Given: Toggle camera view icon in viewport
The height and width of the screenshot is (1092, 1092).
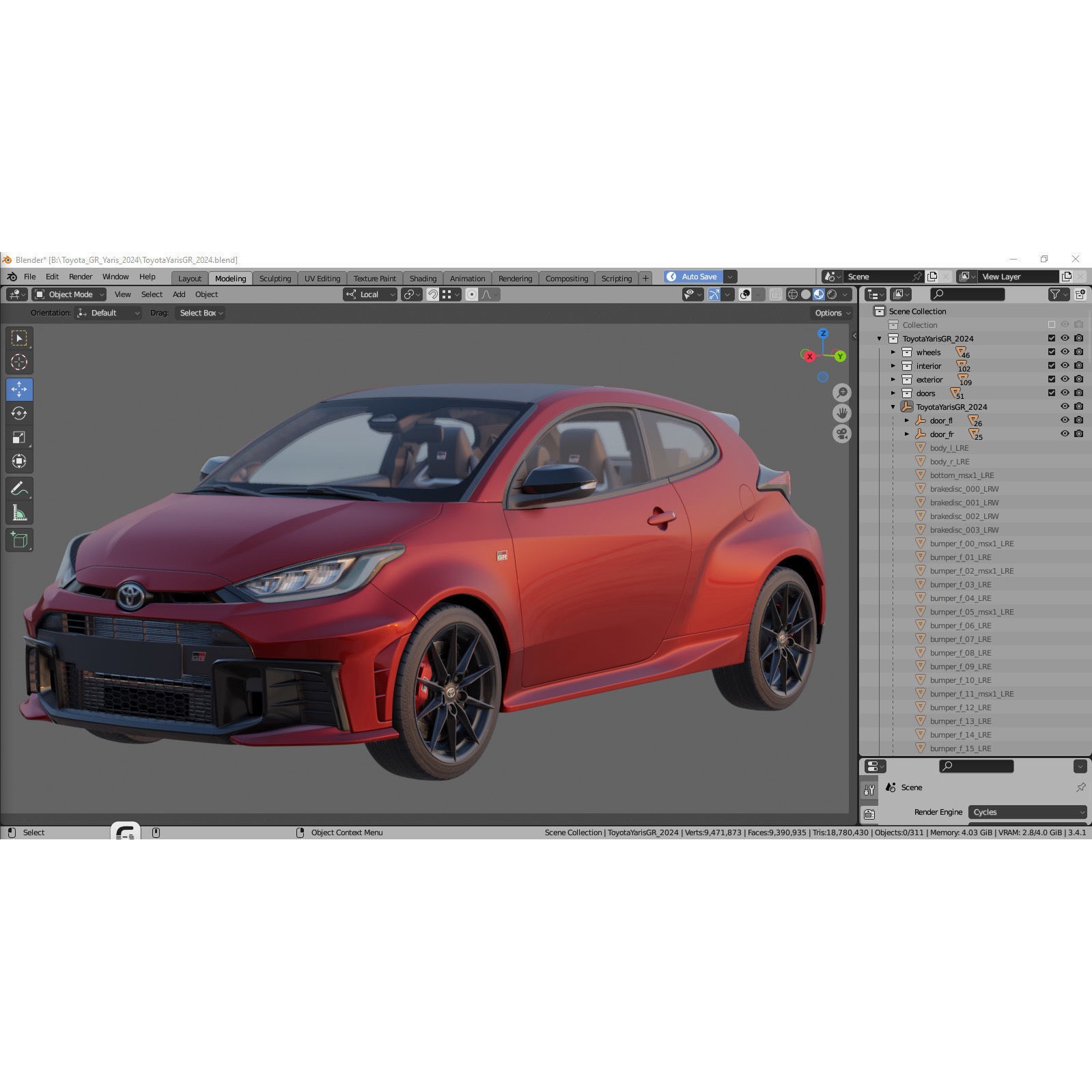Looking at the screenshot, I should point(842,434).
